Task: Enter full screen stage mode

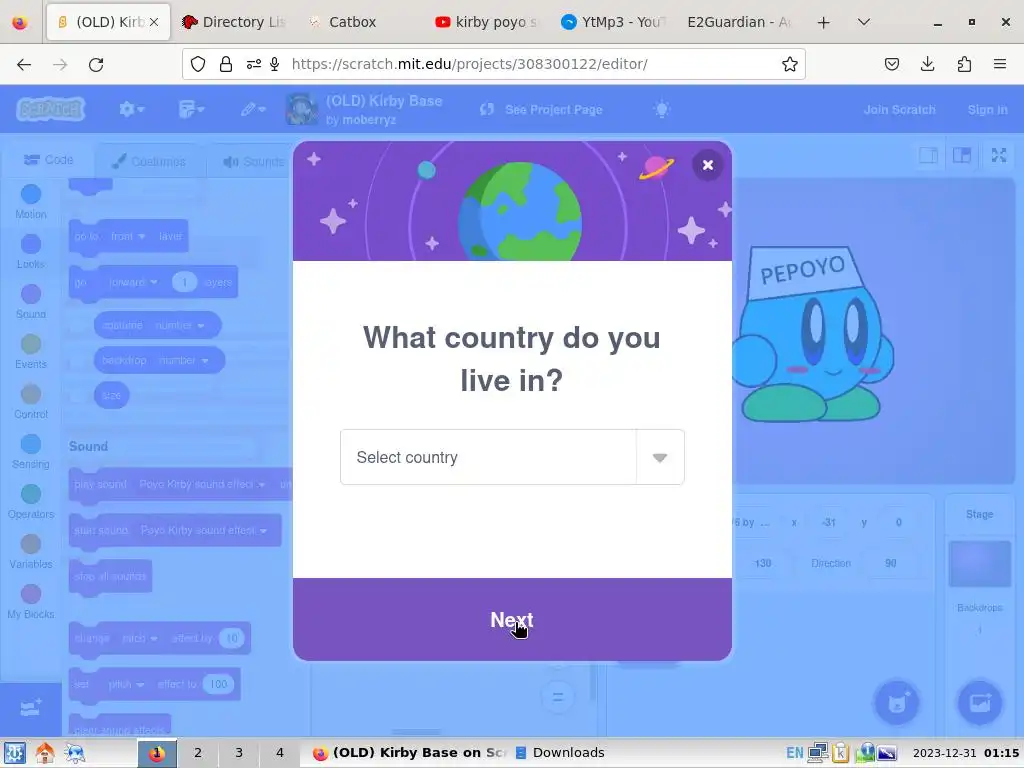Action: pos(999,155)
